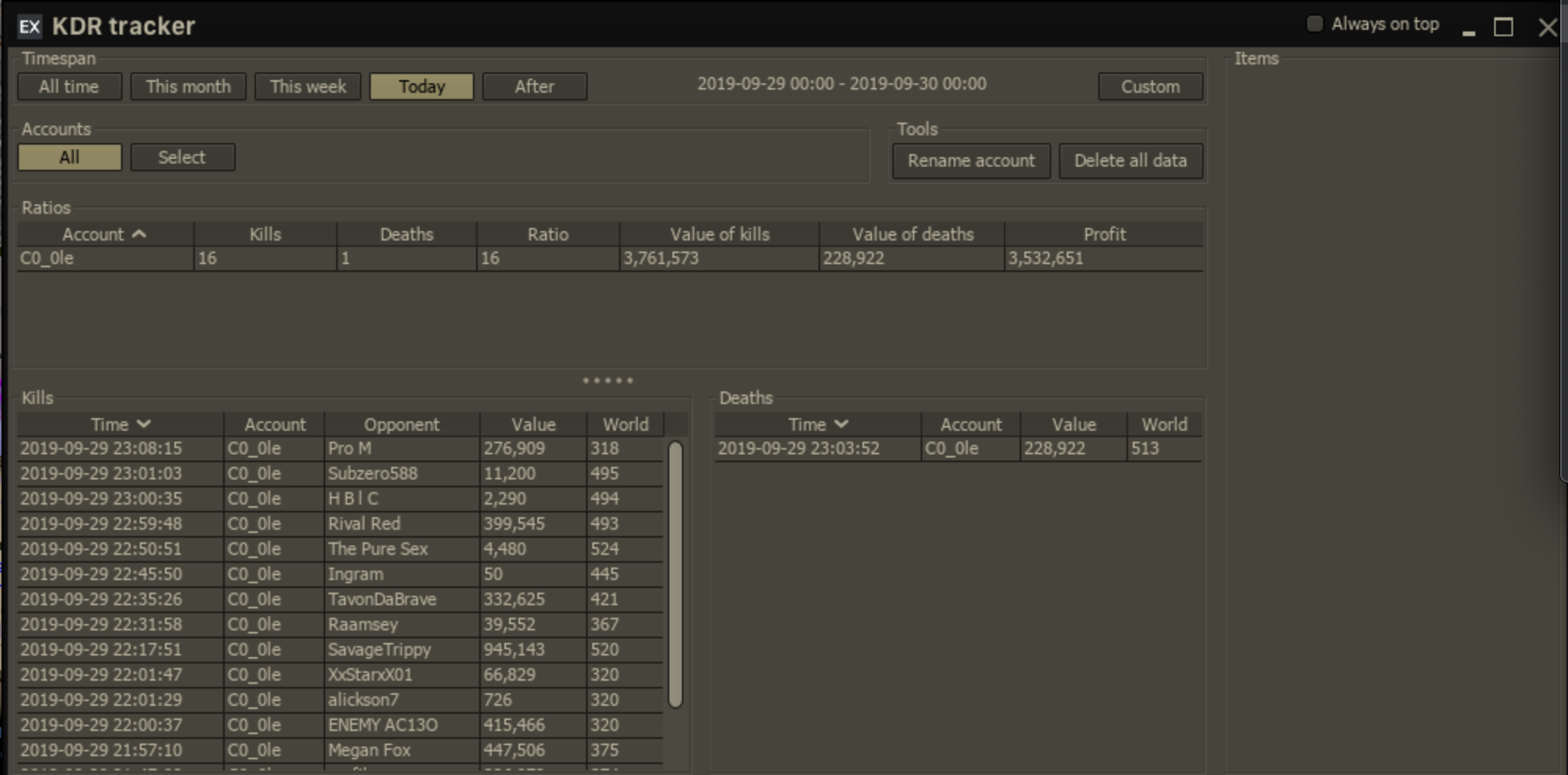Select the Subzero588 kill row
Screen dimensions: 1568x775
340,474
